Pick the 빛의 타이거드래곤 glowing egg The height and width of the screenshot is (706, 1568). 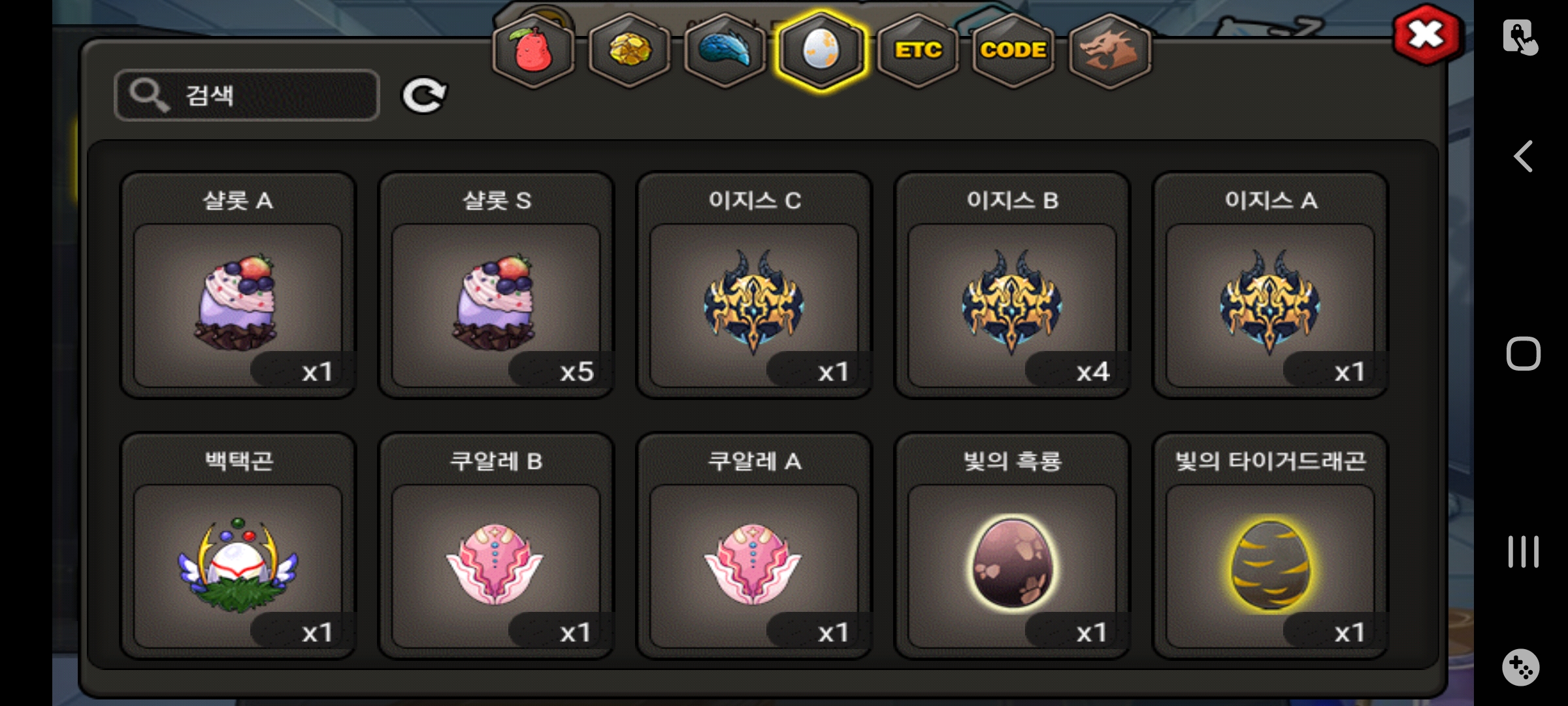point(1270,546)
